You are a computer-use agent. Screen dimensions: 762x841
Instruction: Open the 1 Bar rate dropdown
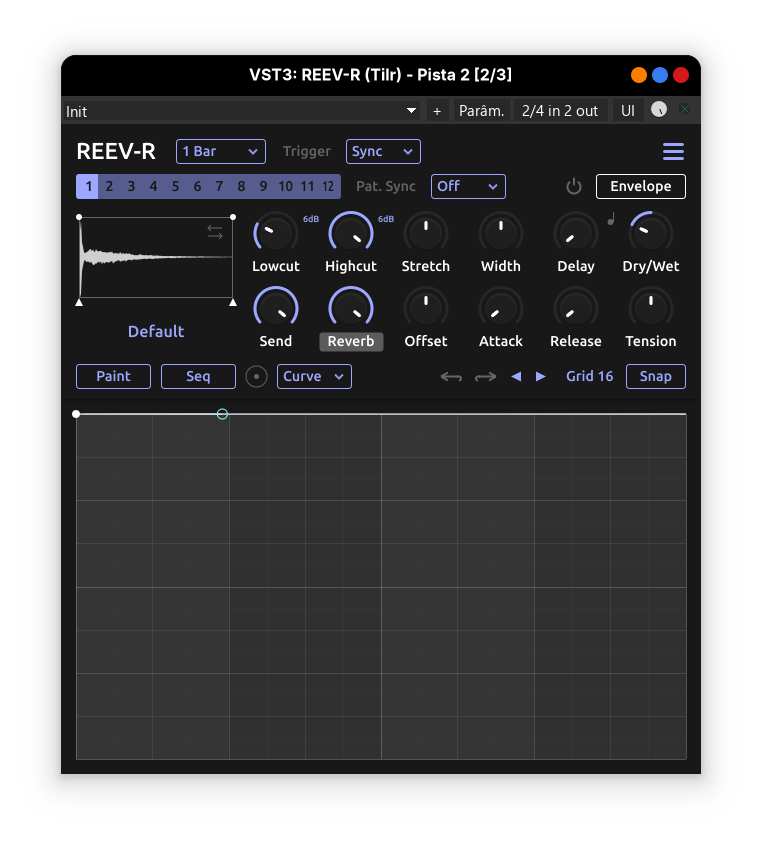(x=221, y=152)
